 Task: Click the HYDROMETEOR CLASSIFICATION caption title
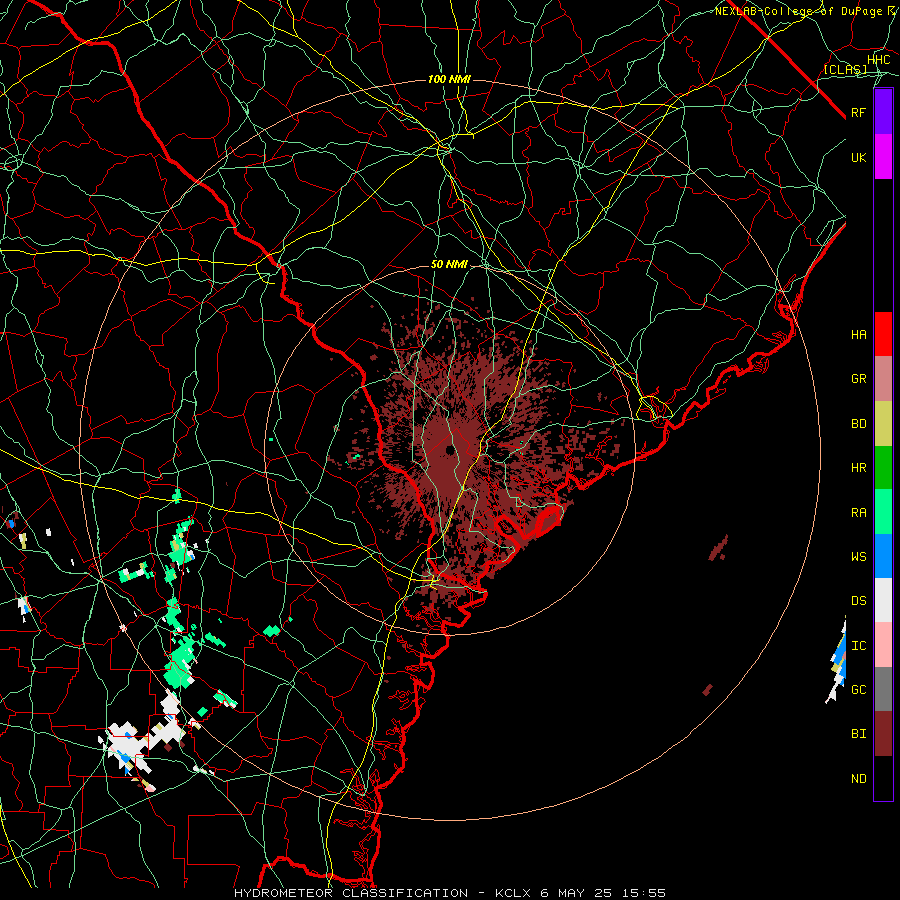coord(351,893)
